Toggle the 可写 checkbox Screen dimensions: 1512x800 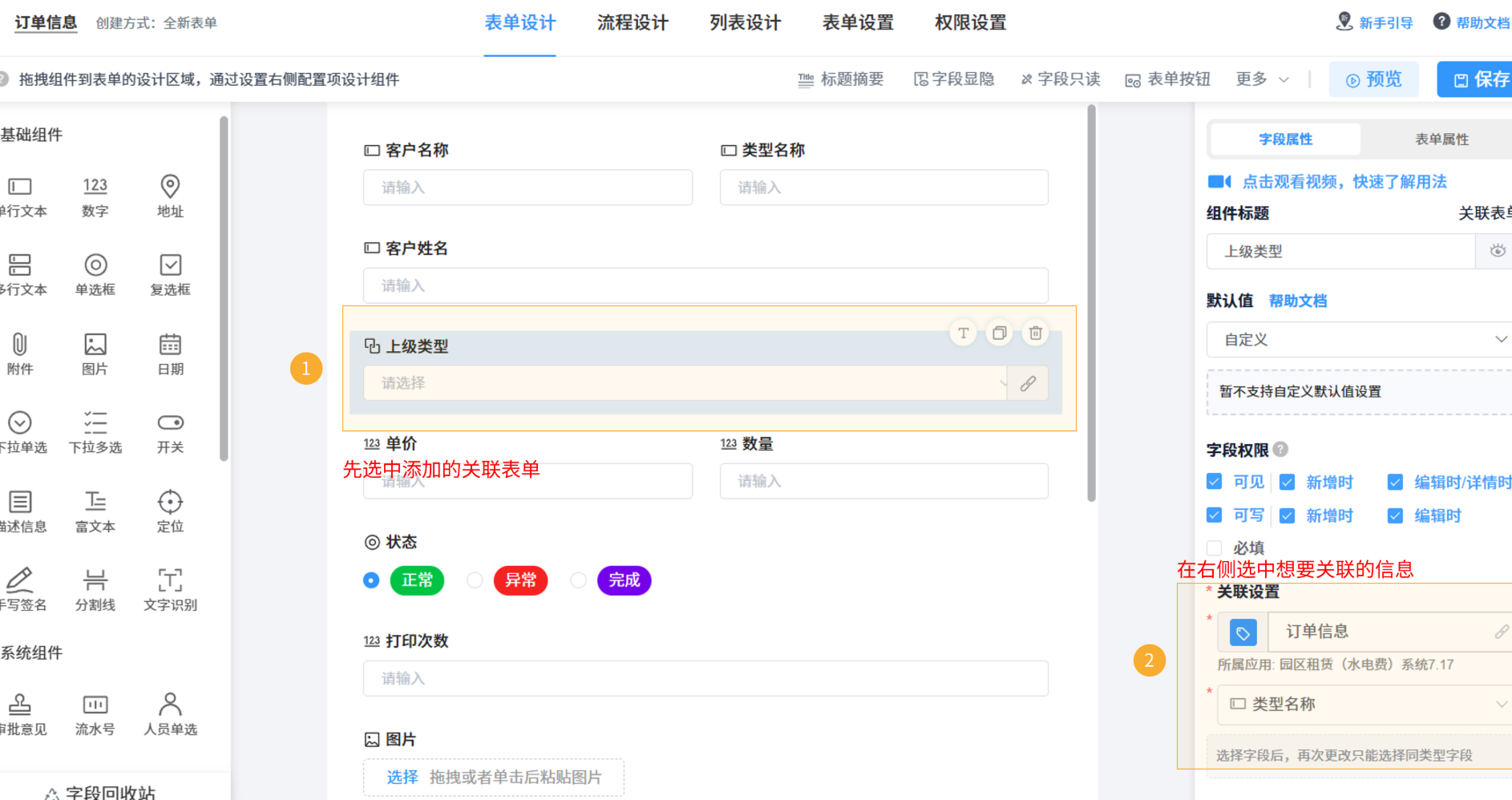point(1215,515)
